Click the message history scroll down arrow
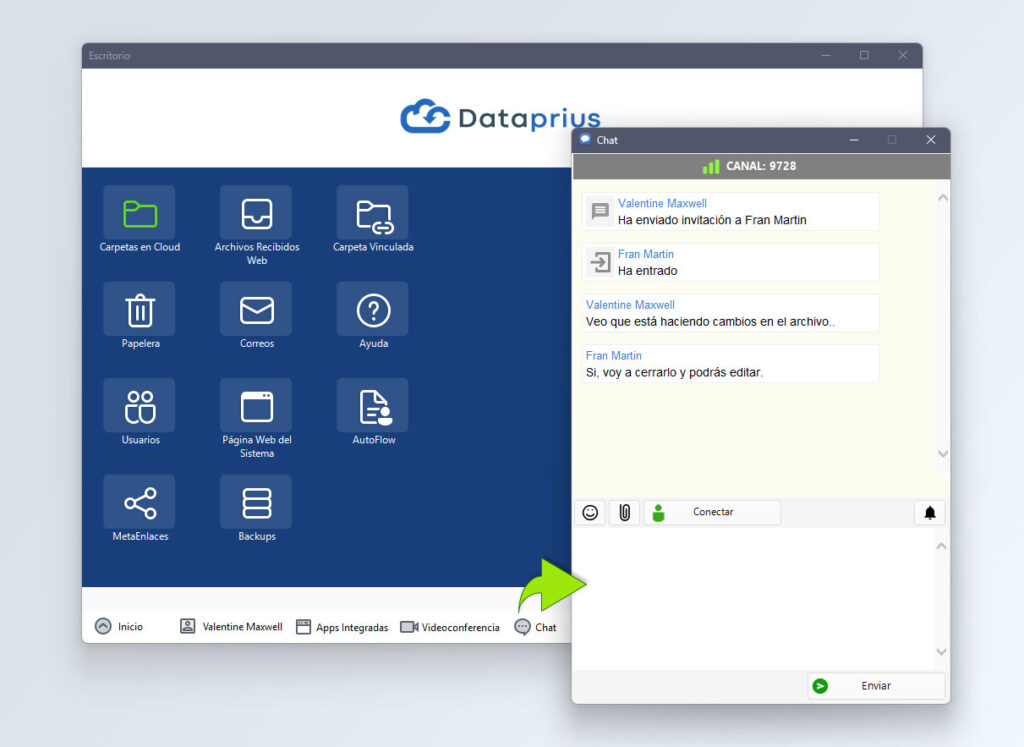1024x747 pixels. pos(943,453)
